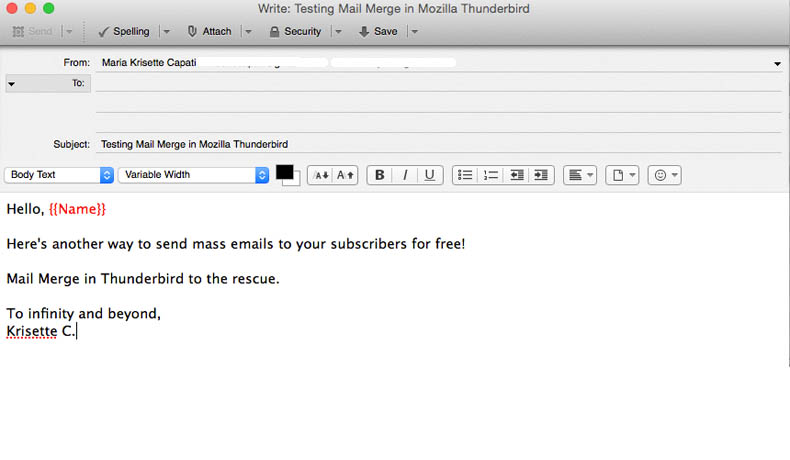Click into the To address field
The image size is (790, 460).
point(438,83)
